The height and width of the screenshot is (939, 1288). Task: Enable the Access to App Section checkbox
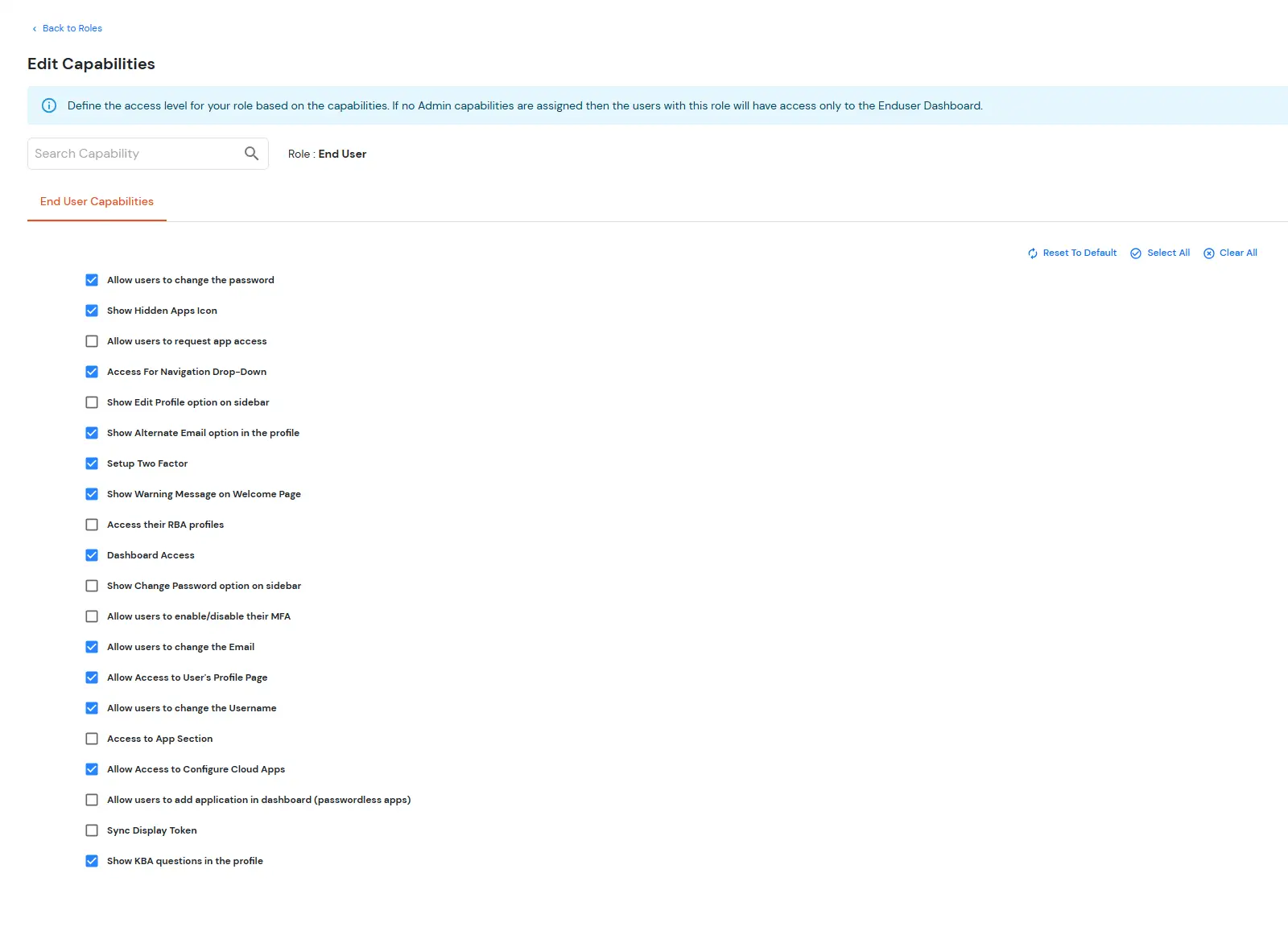[x=92, y=739]
